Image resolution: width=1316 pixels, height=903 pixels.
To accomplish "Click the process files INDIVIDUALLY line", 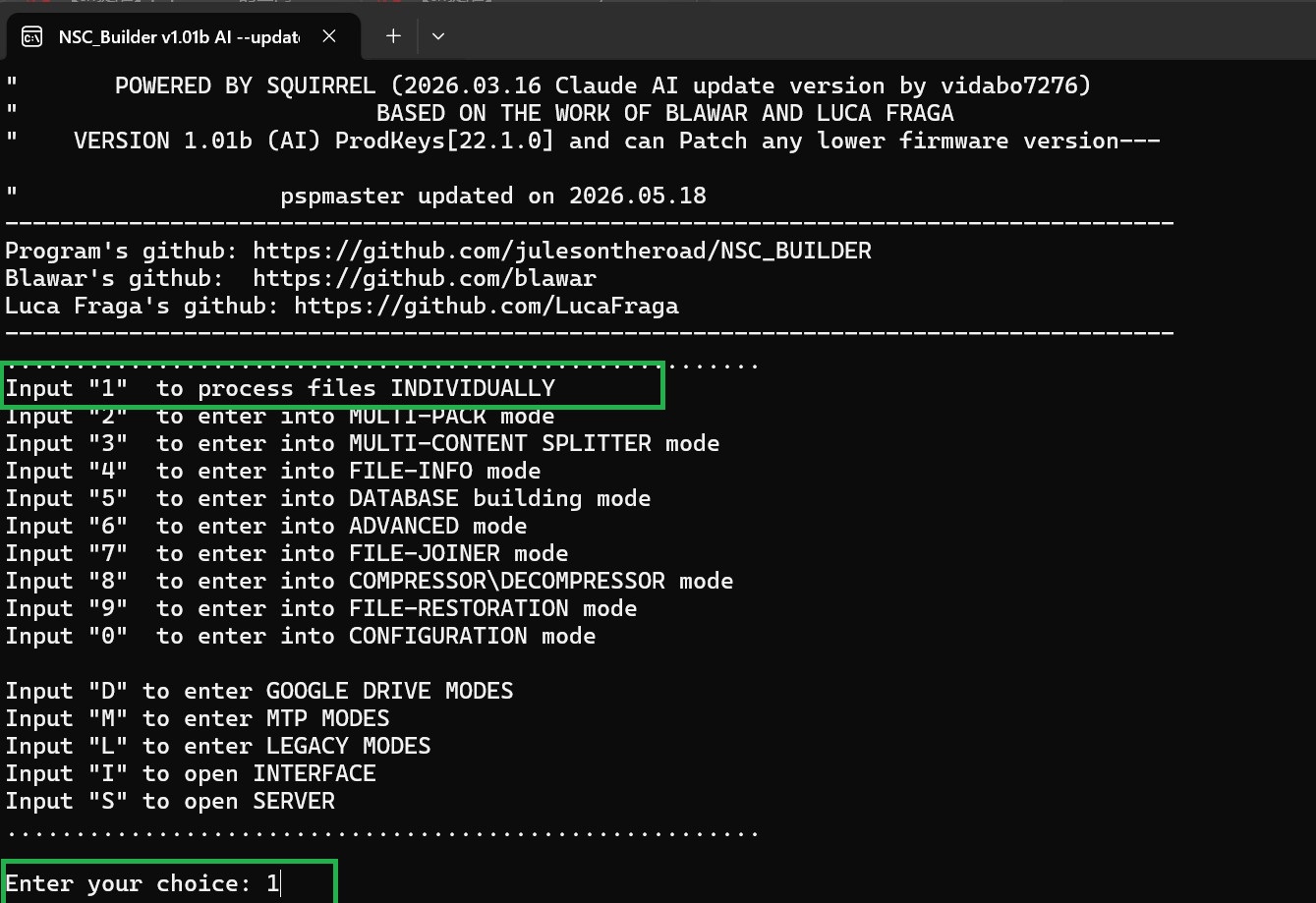I will (280, 388).
